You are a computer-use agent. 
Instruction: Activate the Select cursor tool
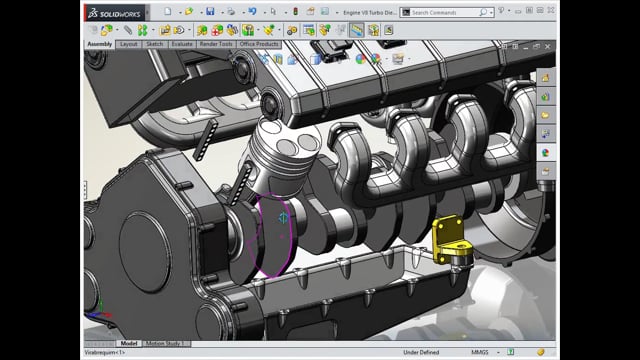coord(273,11)
